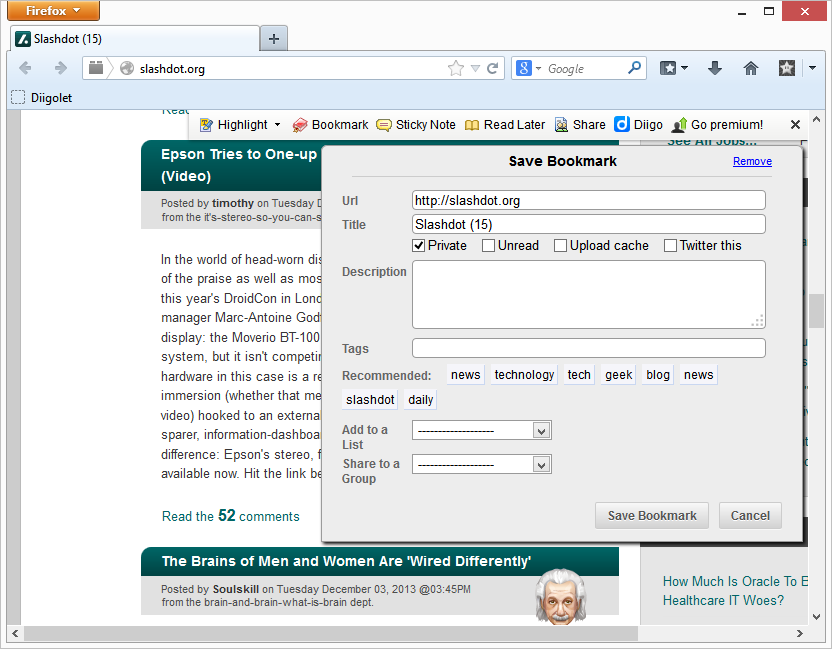Add the first recommended tag news

(x=465, y=375)
